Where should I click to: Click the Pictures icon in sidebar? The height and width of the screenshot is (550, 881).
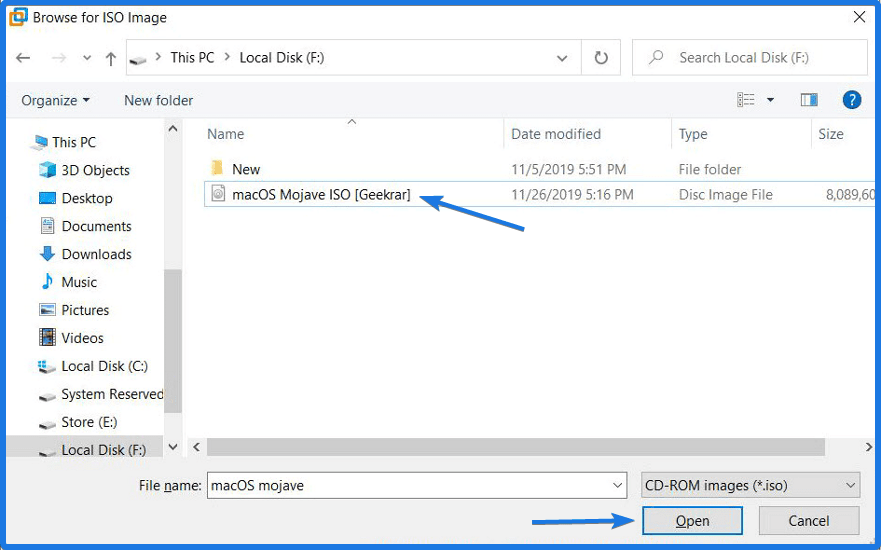tap(47, 310)
